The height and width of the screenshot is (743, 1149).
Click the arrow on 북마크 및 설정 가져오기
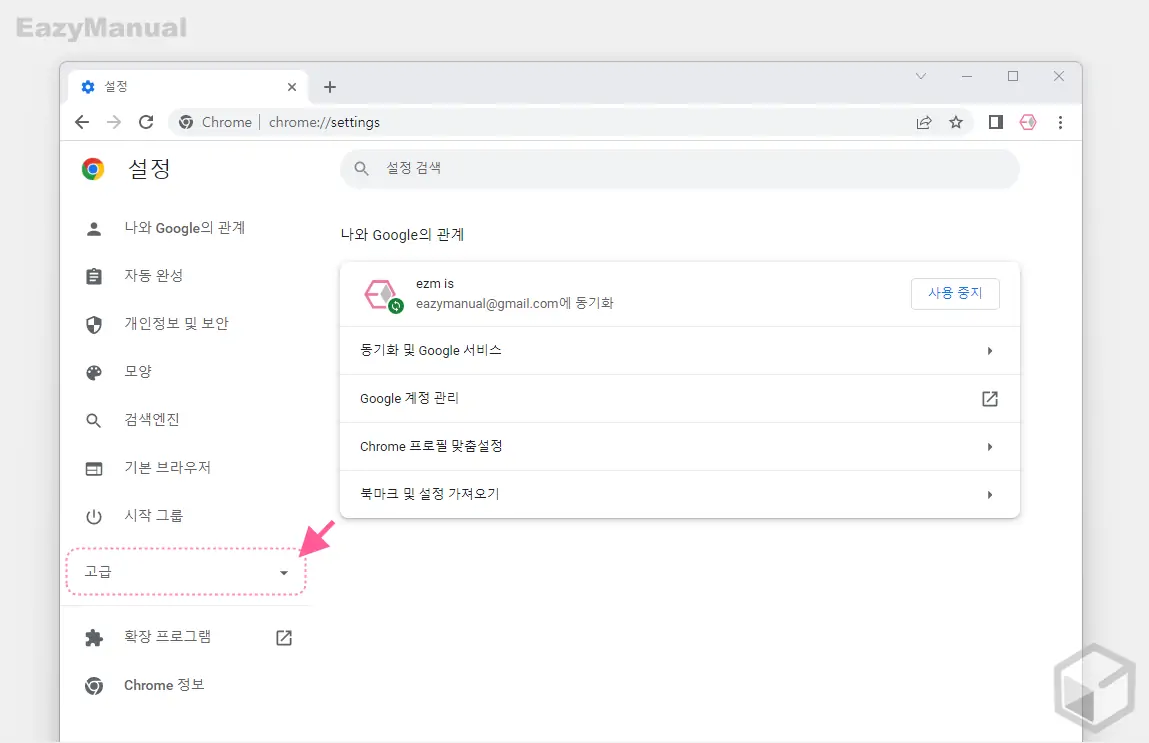point(990,495)
